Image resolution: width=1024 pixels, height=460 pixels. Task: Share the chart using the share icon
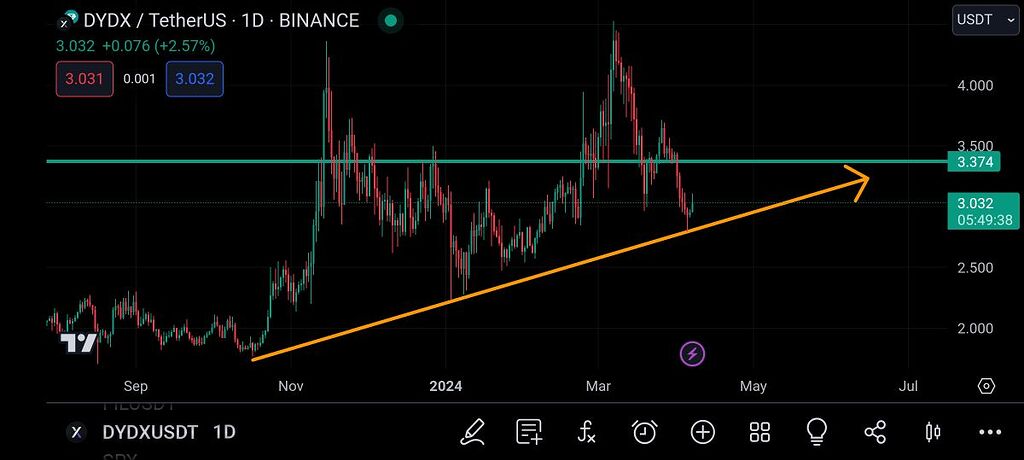pos(875,432)
